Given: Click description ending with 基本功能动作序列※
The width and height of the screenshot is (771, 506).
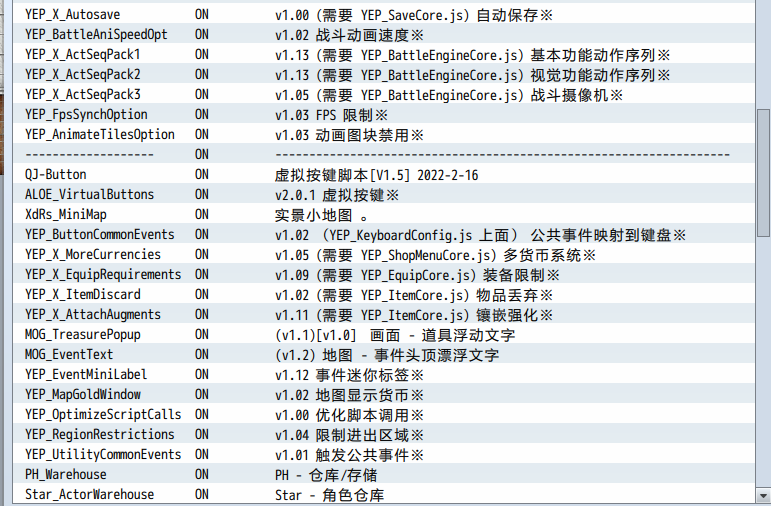Looking at the screenshot, I should (x=472, y=55).
